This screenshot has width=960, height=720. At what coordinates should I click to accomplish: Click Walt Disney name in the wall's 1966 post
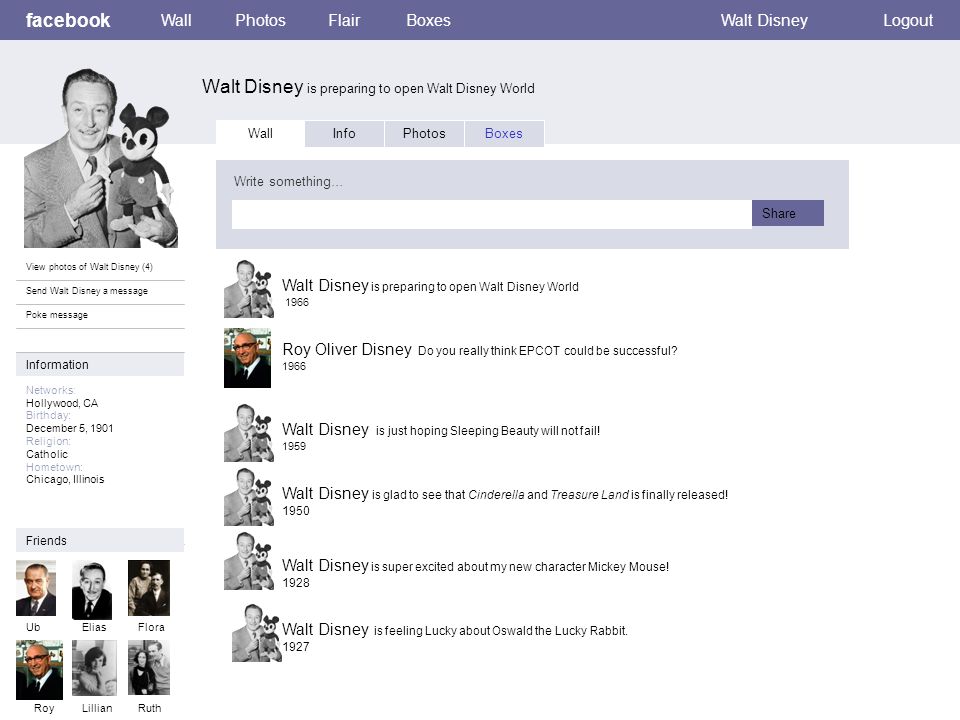[x=325, y=285]
